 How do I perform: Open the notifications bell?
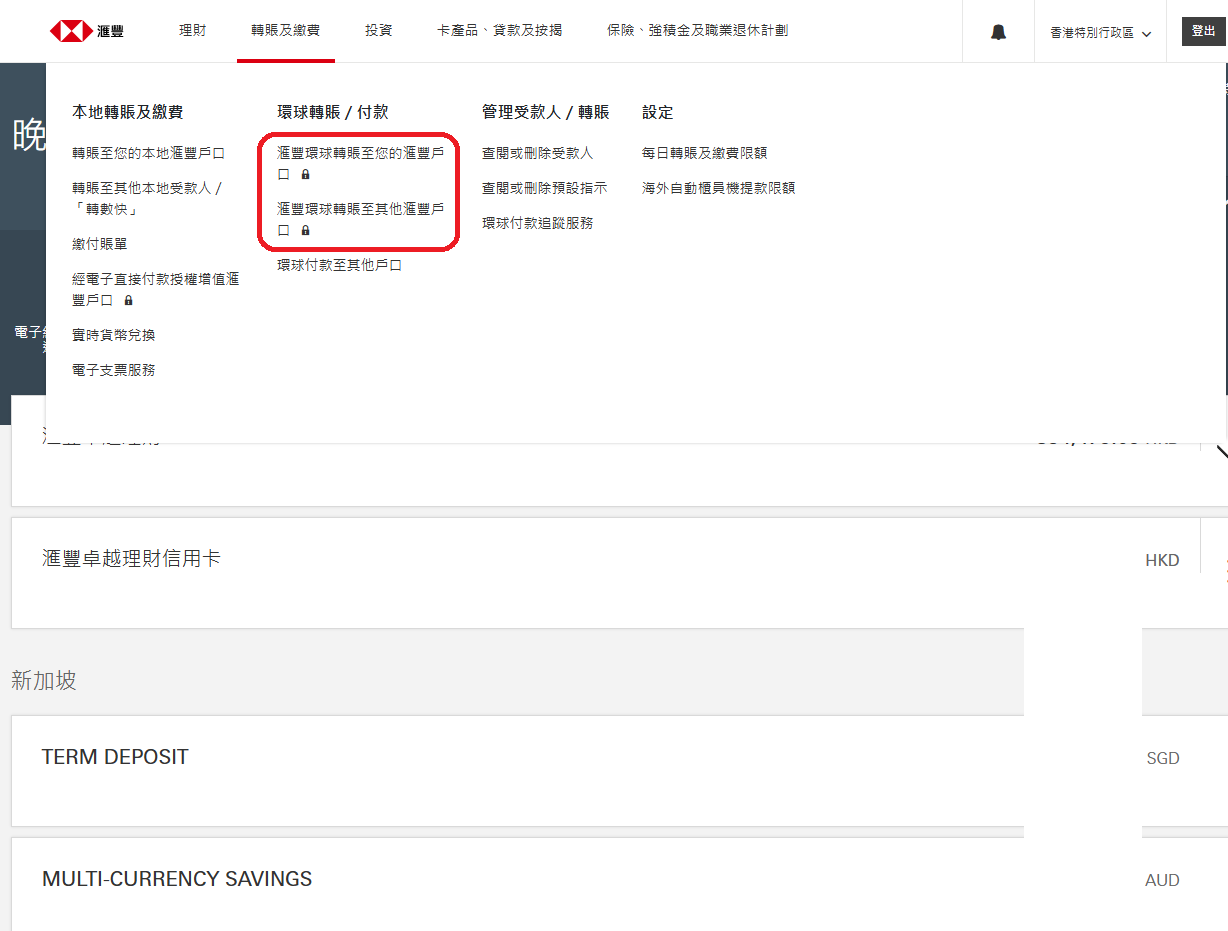point(998,32)
